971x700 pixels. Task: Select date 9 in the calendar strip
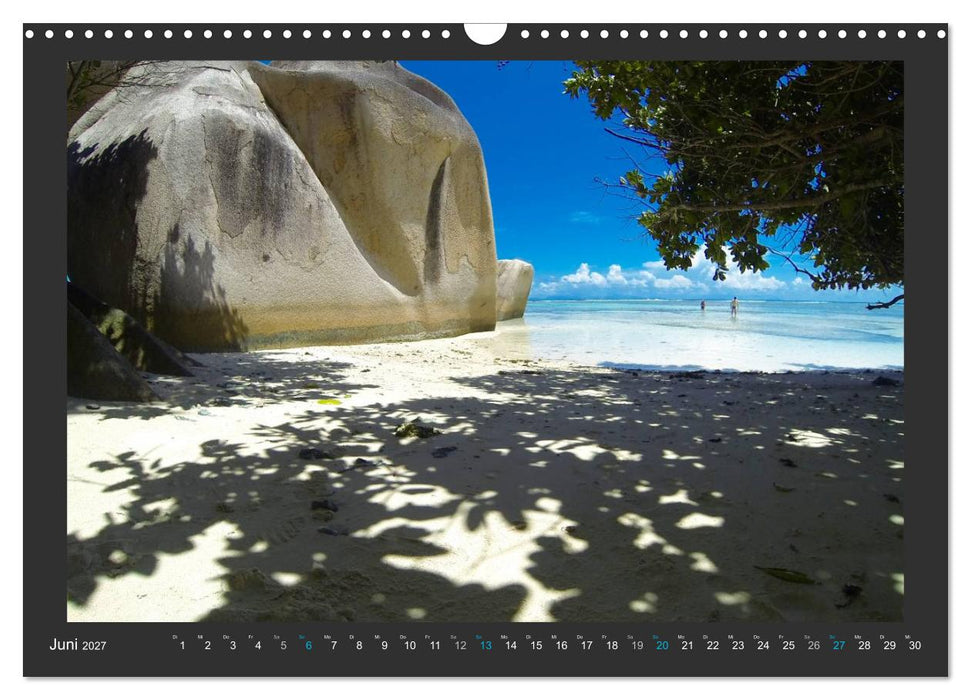(x=385, y=645)
